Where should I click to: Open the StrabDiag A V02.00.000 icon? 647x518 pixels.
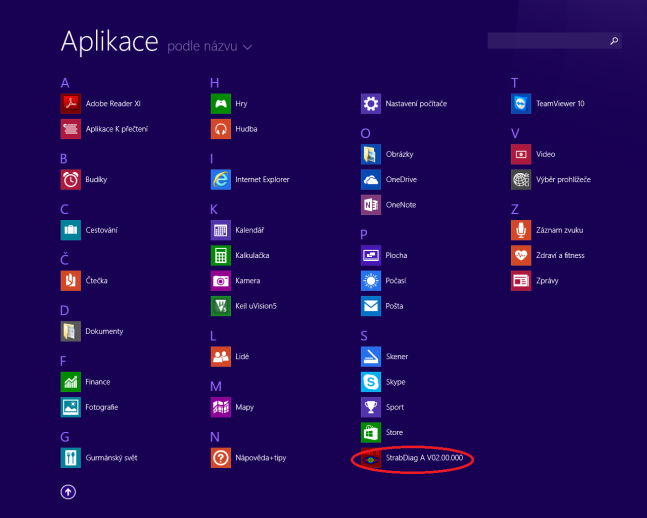(x=371, y=458)
